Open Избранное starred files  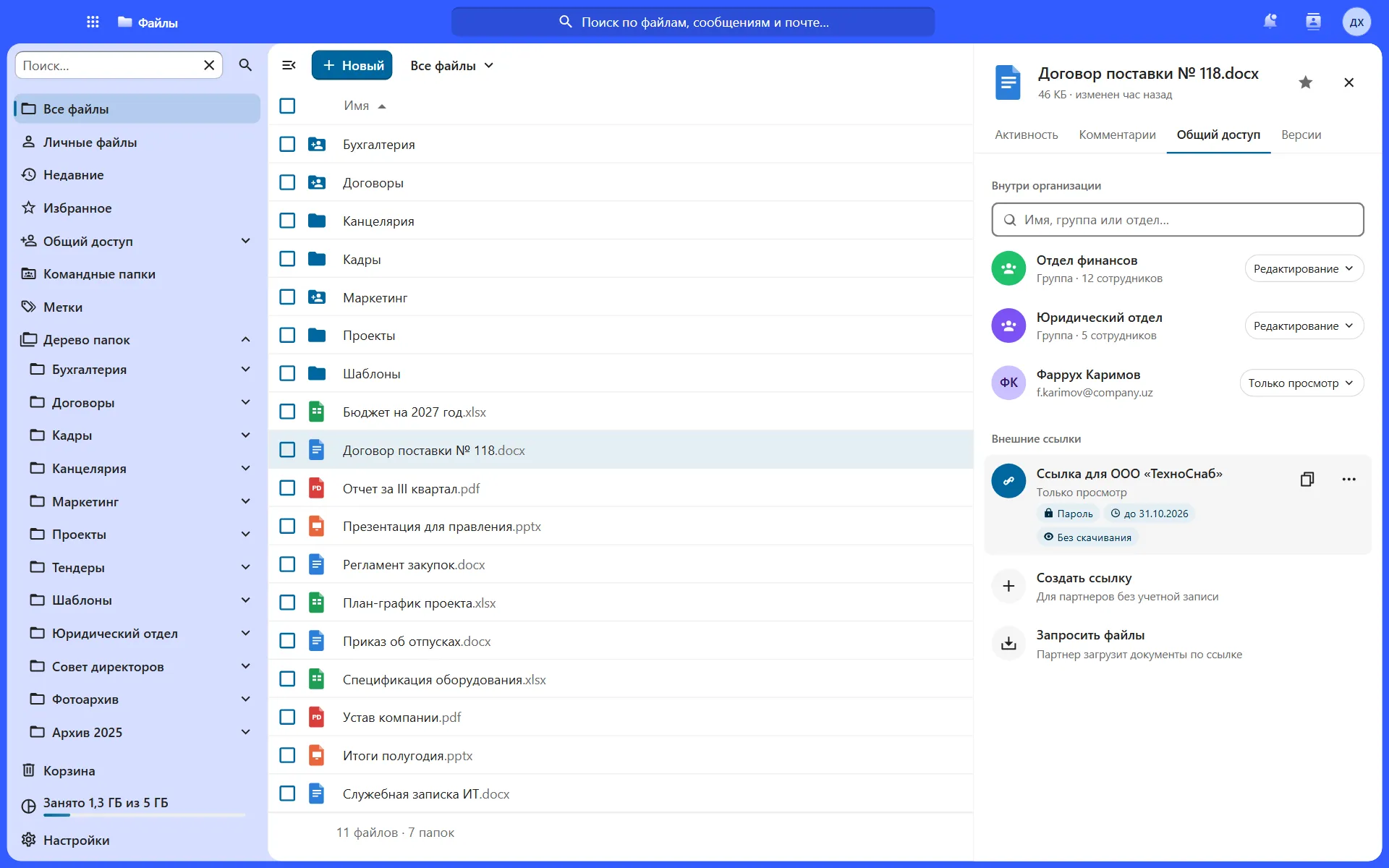(x=137, y=208)
